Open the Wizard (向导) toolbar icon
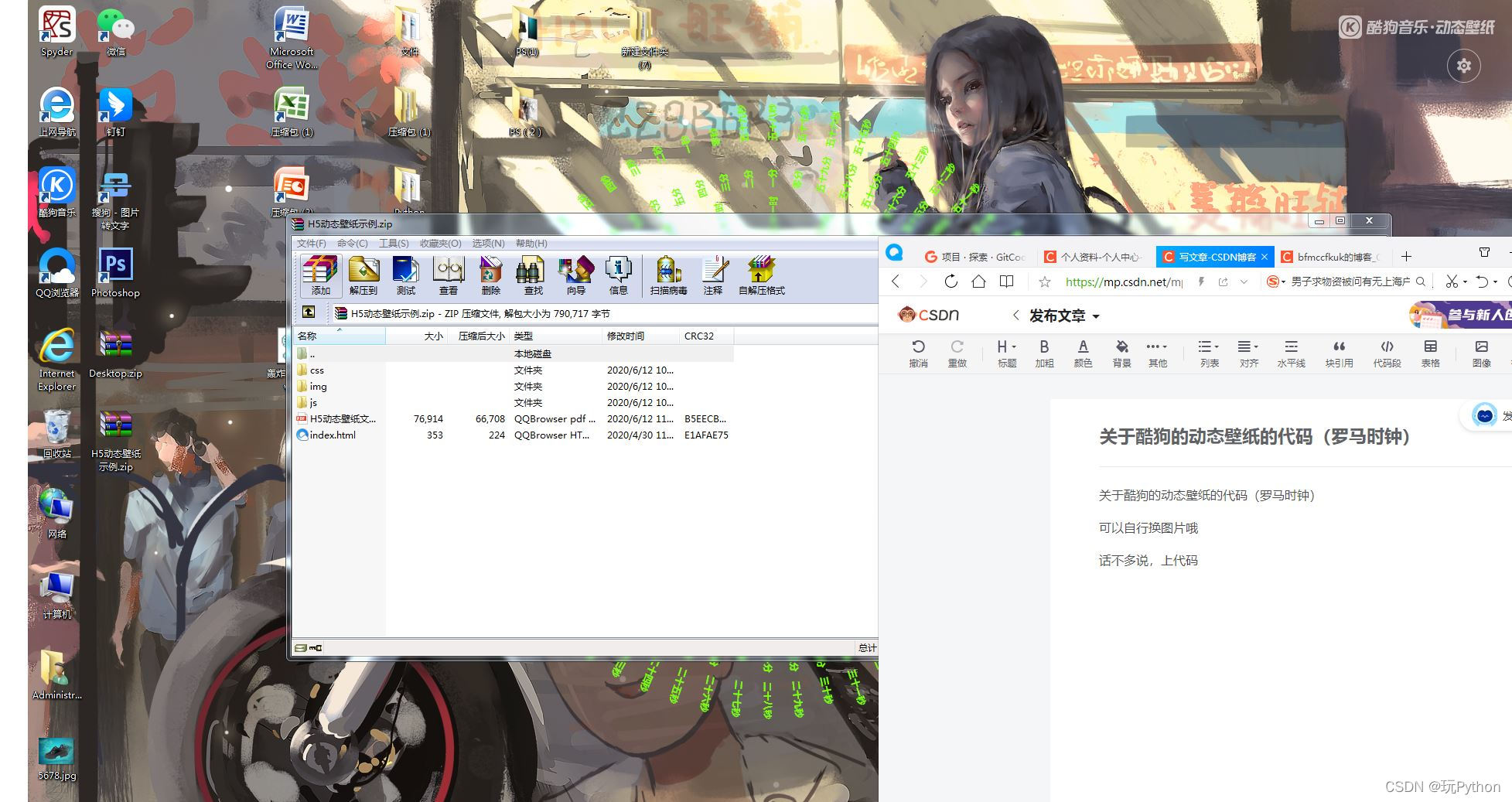Screen dimensions: 1512x802 click(x=575, y=275)
